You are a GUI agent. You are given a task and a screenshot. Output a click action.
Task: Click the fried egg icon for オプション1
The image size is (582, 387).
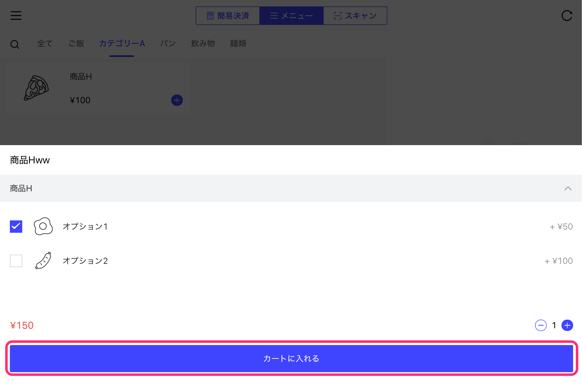pos(43,226)
